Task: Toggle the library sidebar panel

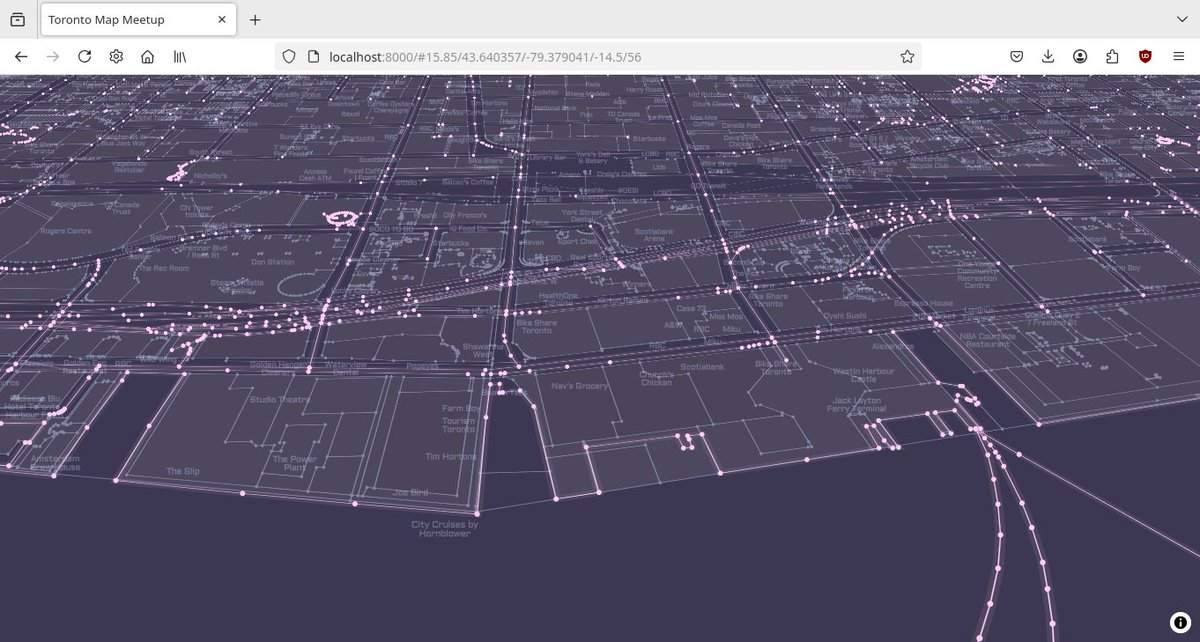Action: (180, 56)
